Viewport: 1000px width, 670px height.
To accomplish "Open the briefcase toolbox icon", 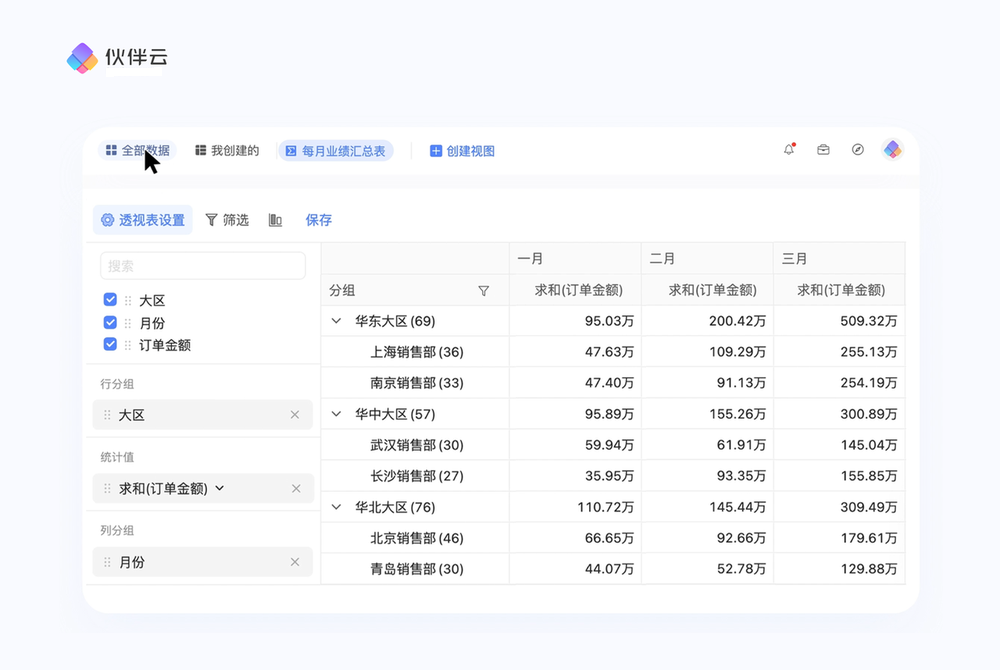I will pos(823,150).
